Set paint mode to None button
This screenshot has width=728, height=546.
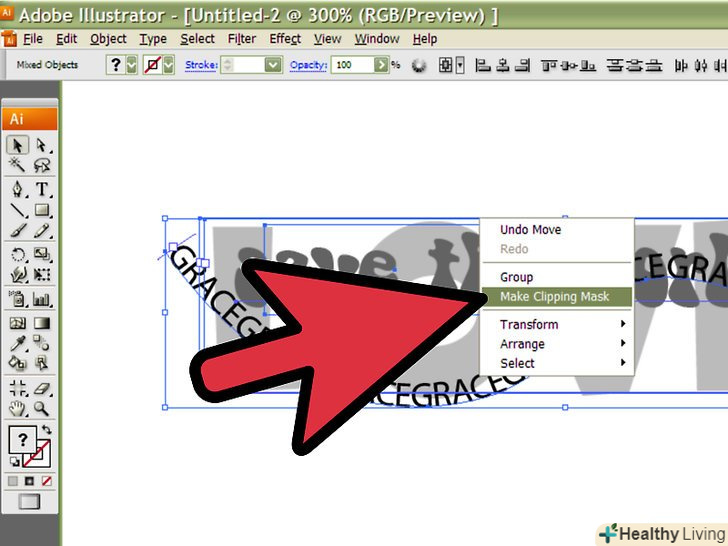tap(46, 481)
